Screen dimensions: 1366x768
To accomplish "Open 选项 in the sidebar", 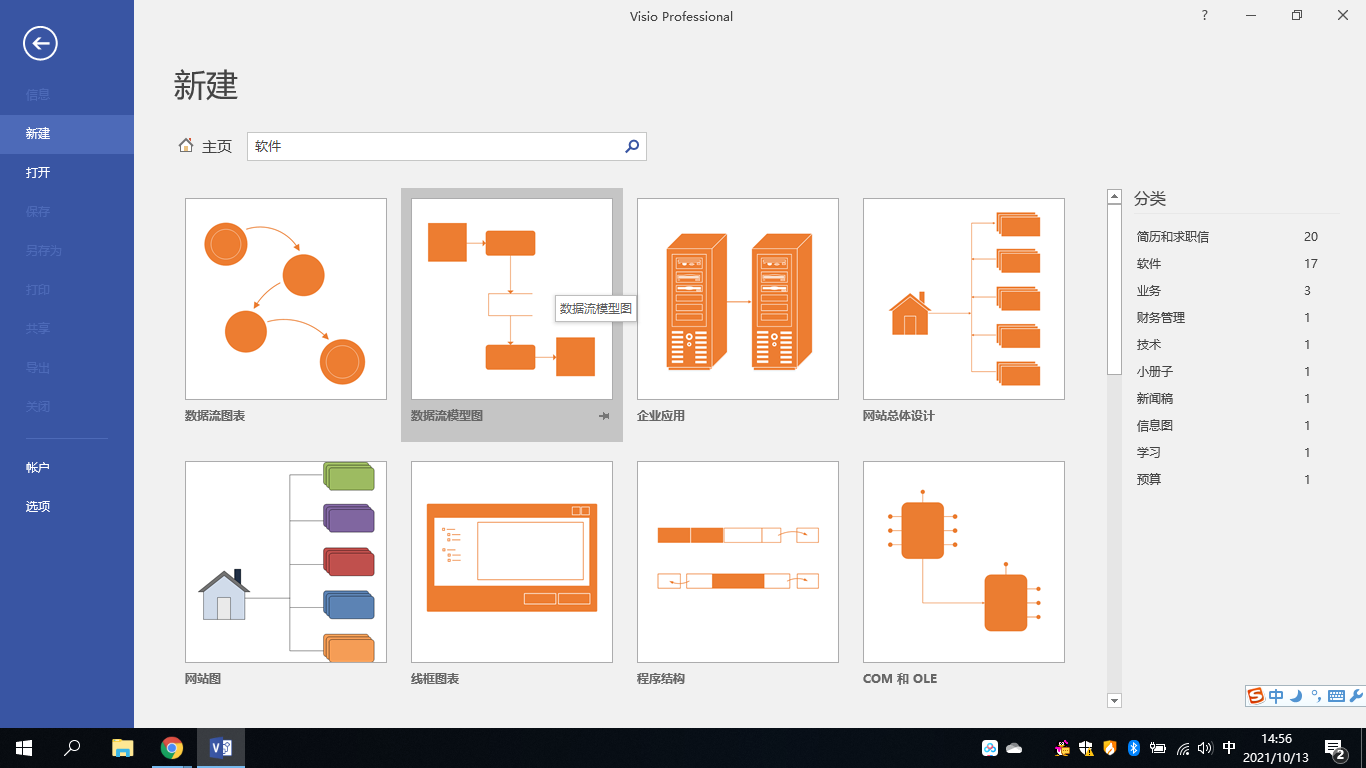I will (x=38, y=507).
